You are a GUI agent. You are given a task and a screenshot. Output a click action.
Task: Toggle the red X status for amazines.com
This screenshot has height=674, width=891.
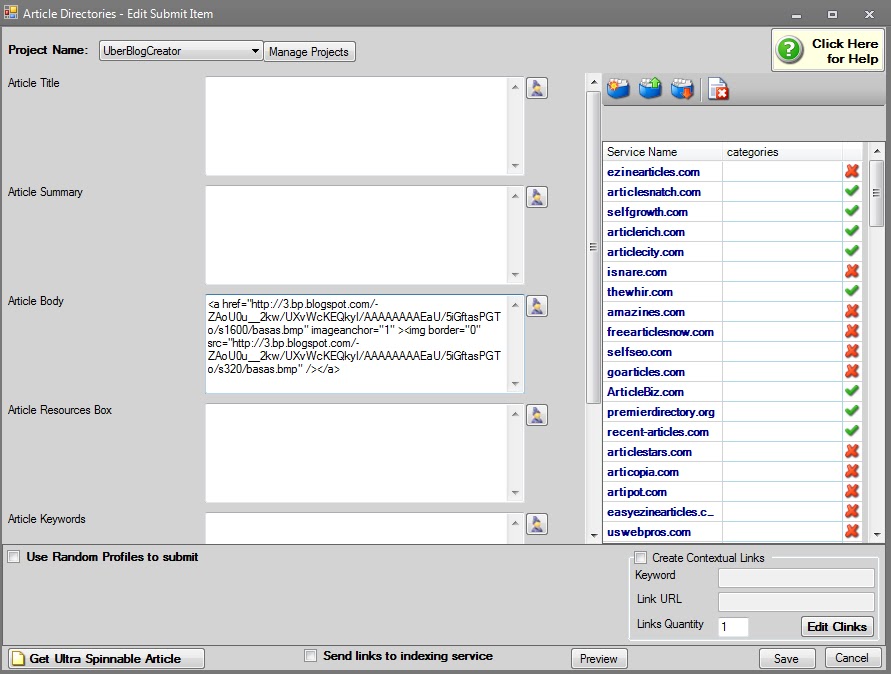click(x=852, y=311)
